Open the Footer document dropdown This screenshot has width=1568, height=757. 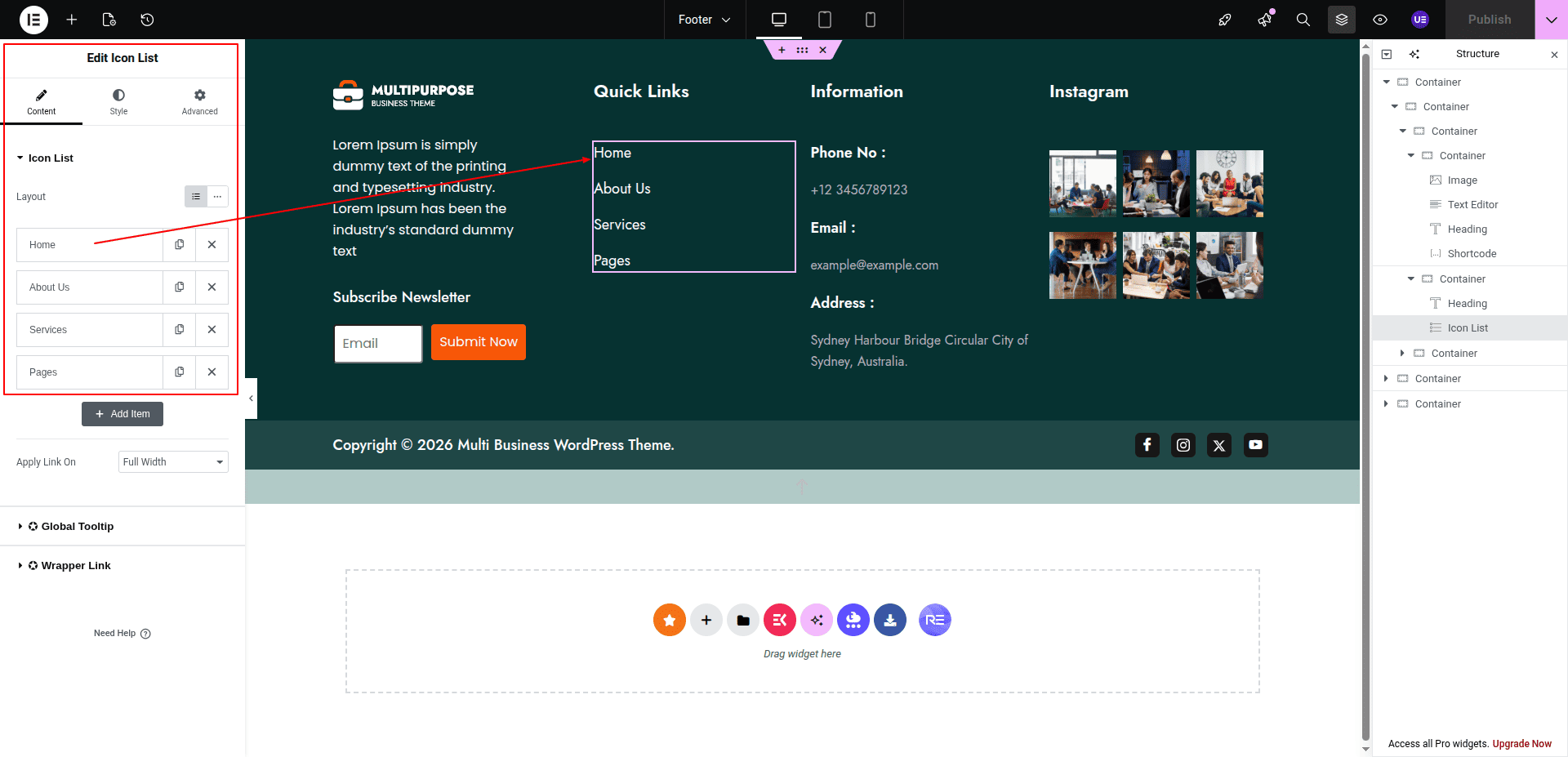(704, 20)
